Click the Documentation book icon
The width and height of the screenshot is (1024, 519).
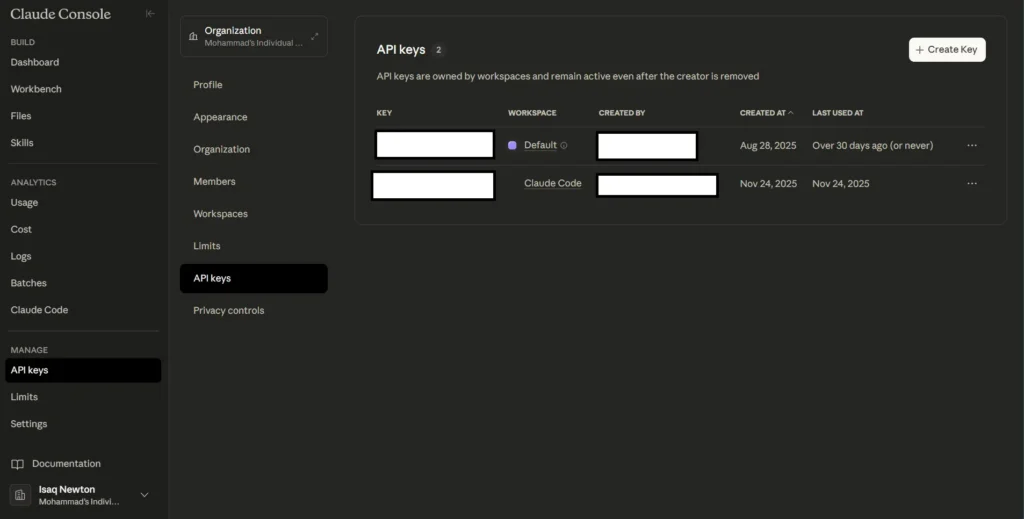coord(18,464)
